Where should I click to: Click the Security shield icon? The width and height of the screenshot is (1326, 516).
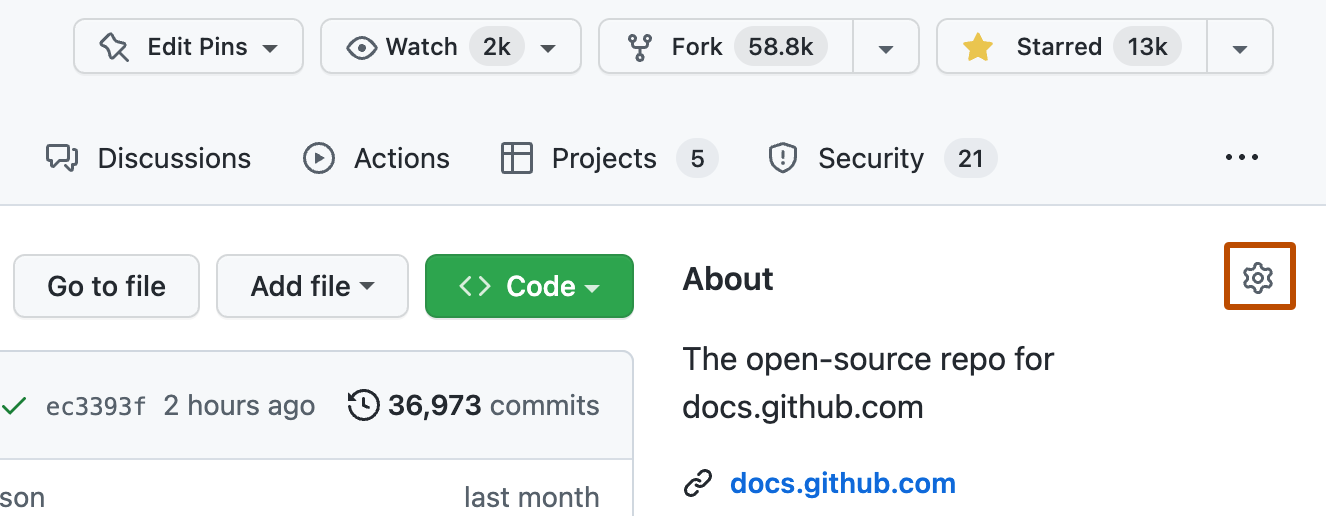[782, 158]
